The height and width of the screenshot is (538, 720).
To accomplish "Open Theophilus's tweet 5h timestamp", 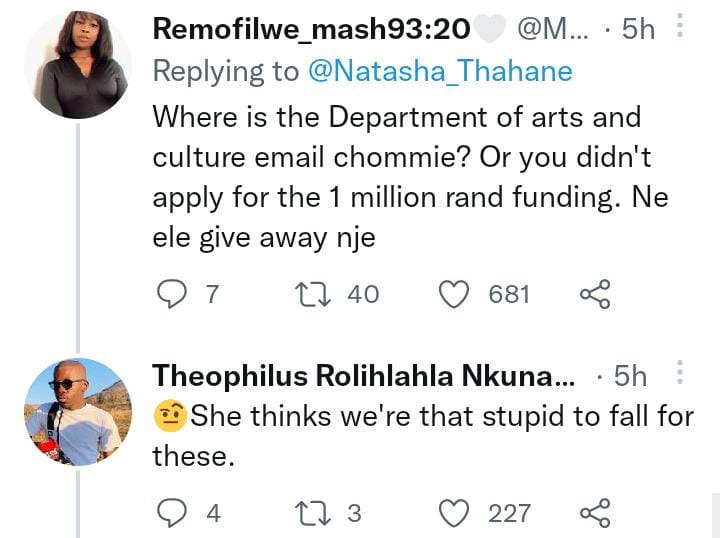I will click(x=630, y=376).
